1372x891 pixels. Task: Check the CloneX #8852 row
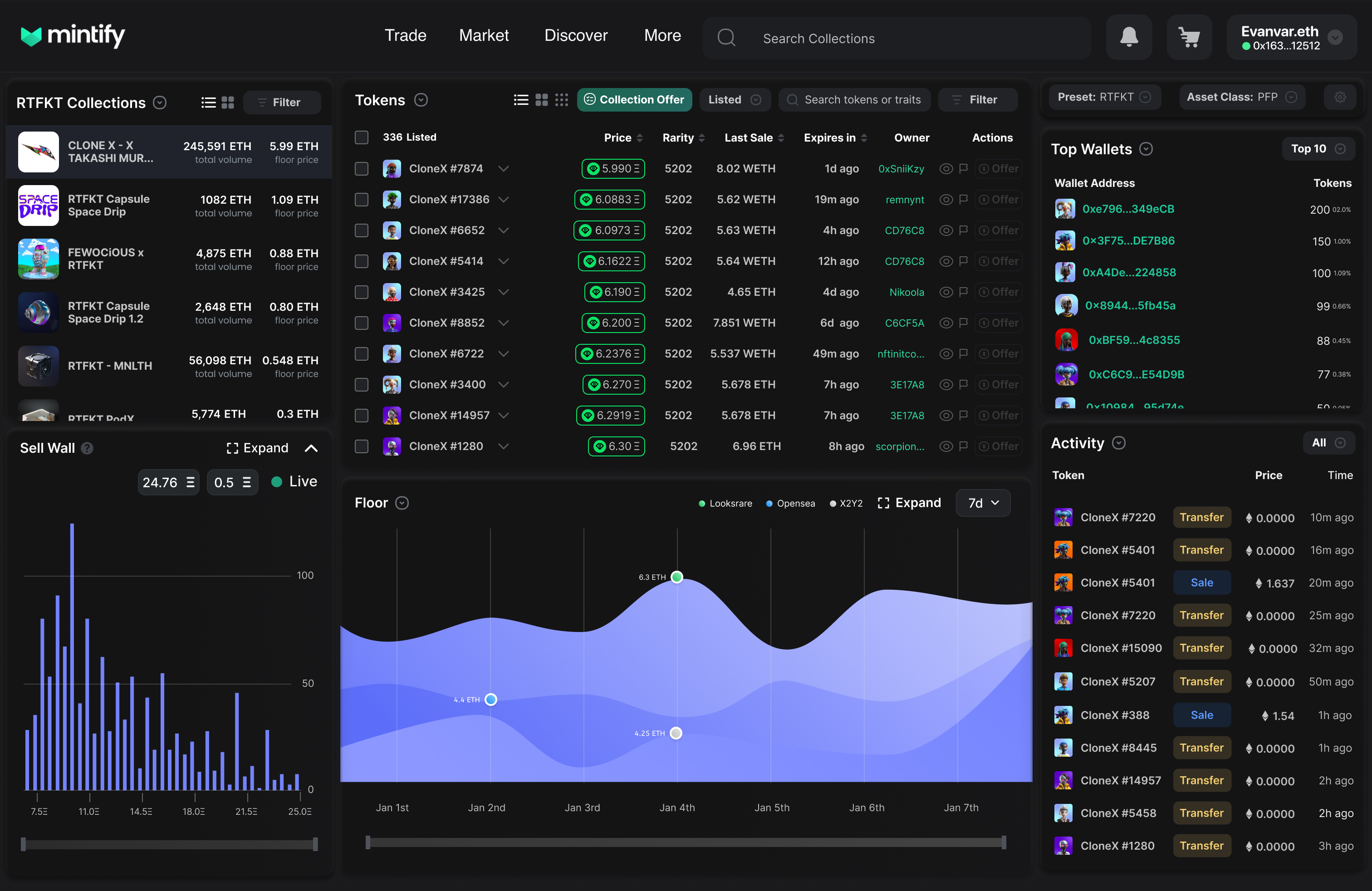point(362,323)
